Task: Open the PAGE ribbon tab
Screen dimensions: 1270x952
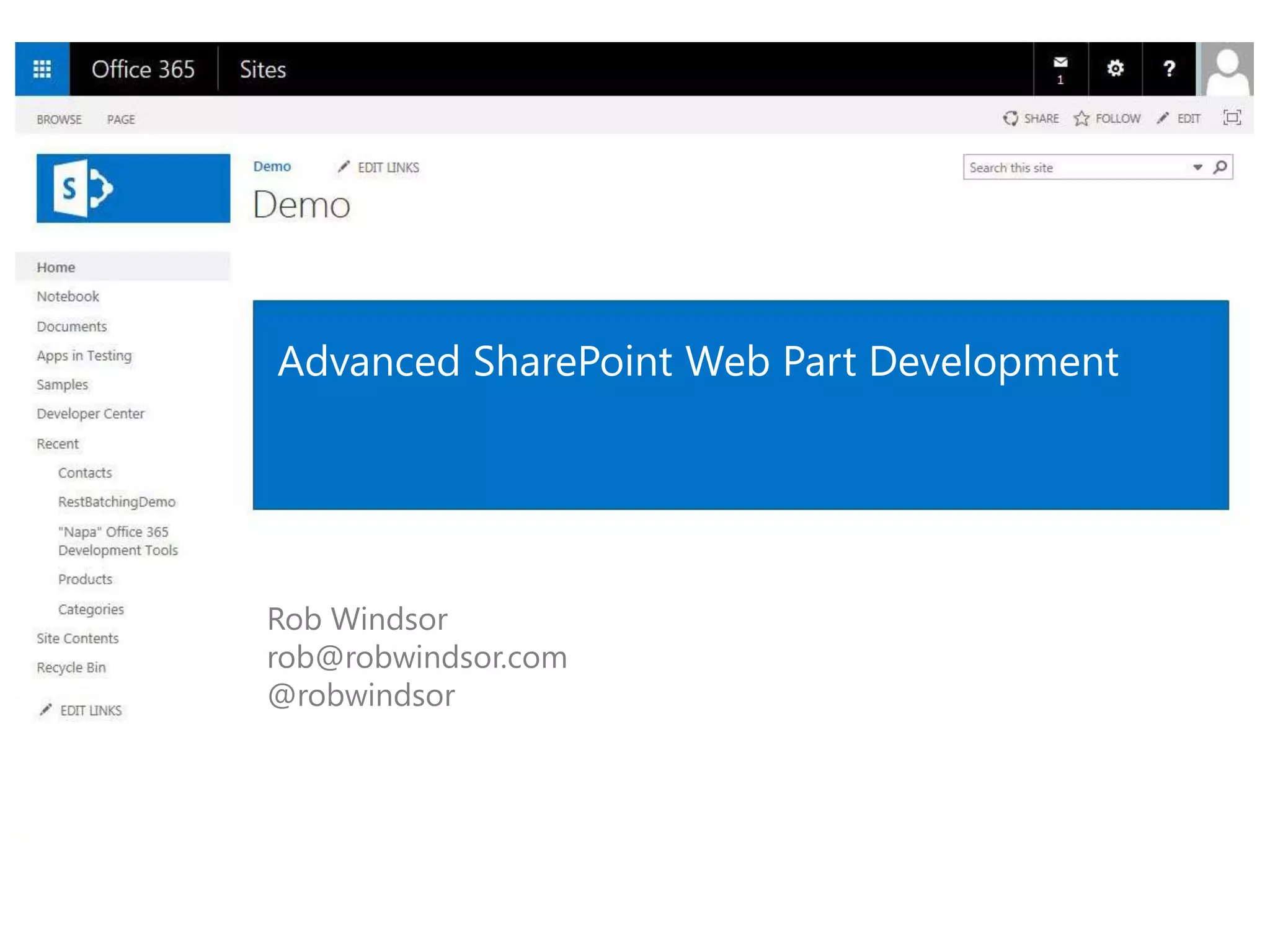Action: point(121,120)
